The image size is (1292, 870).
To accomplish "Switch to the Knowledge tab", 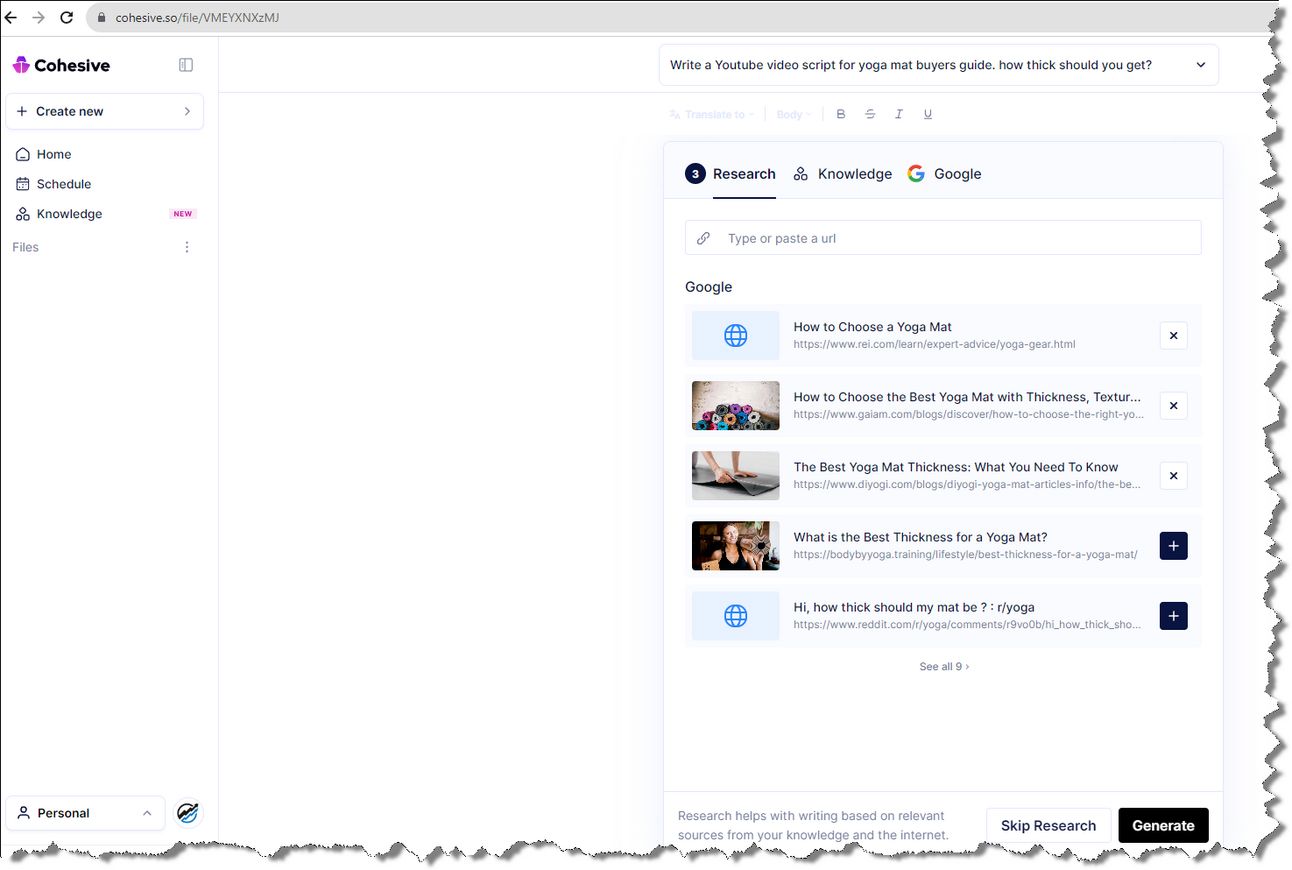I will coord(842,174).
